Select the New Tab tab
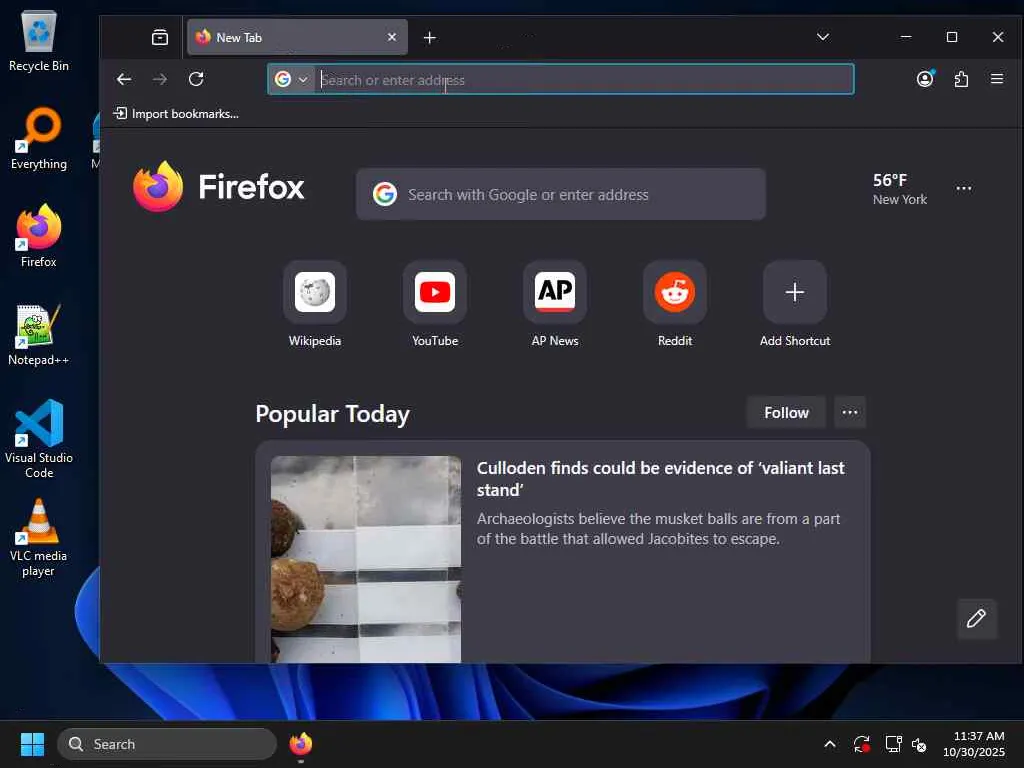This screenshot has width=1024, height=768. pos(297,37)
